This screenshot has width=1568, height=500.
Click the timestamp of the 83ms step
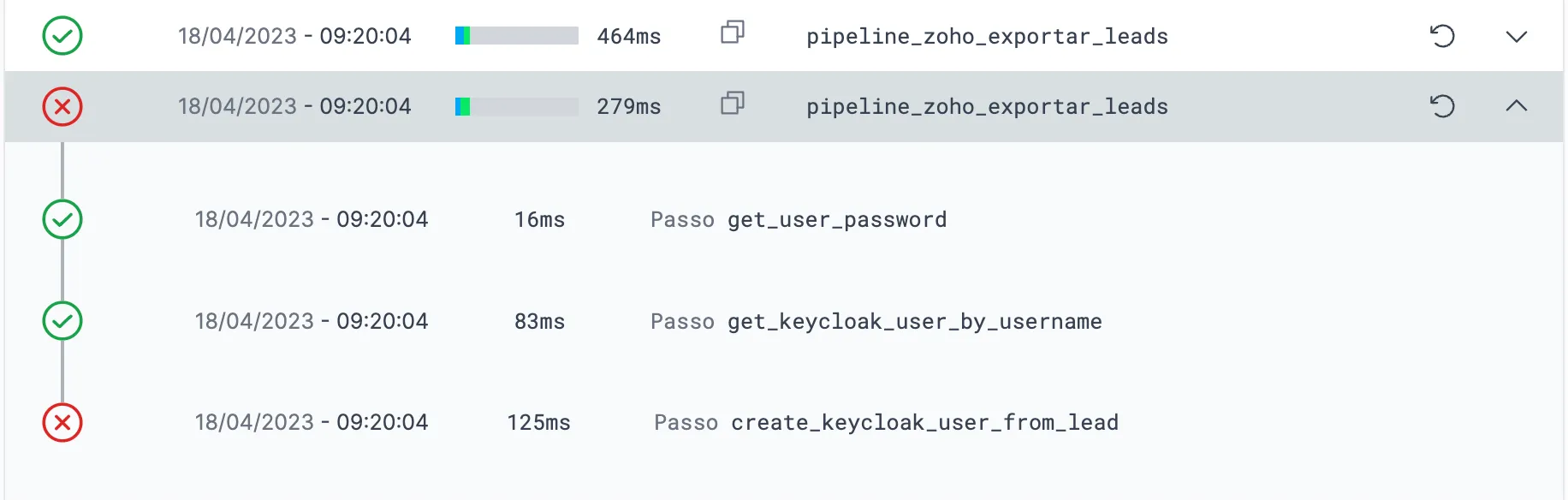312,321
